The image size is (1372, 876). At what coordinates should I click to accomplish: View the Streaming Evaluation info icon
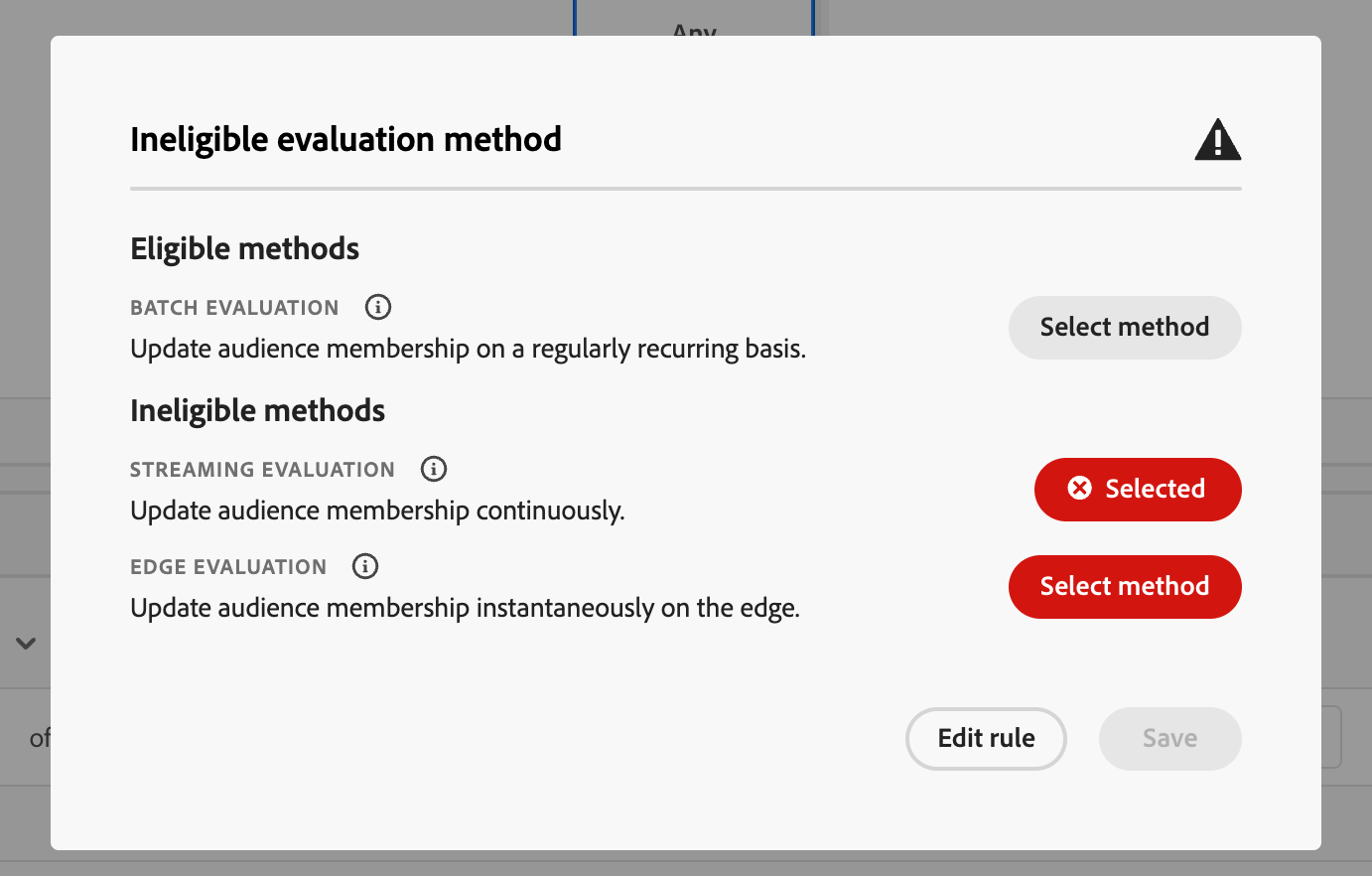(433, 469)
